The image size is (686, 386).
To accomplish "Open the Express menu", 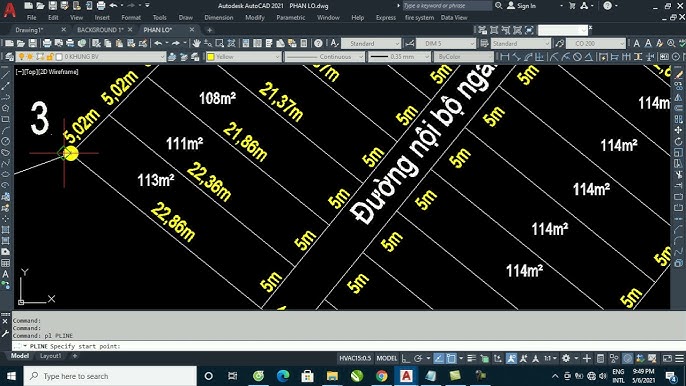I will pyautogui.click(x=385, y=18).
